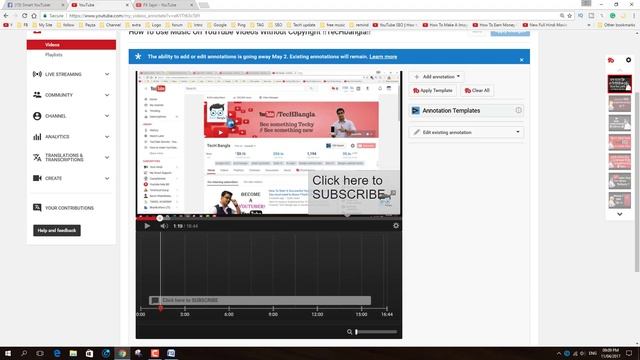Select the Click here to SUBSCRIBE timeline bar

[260, 300]
